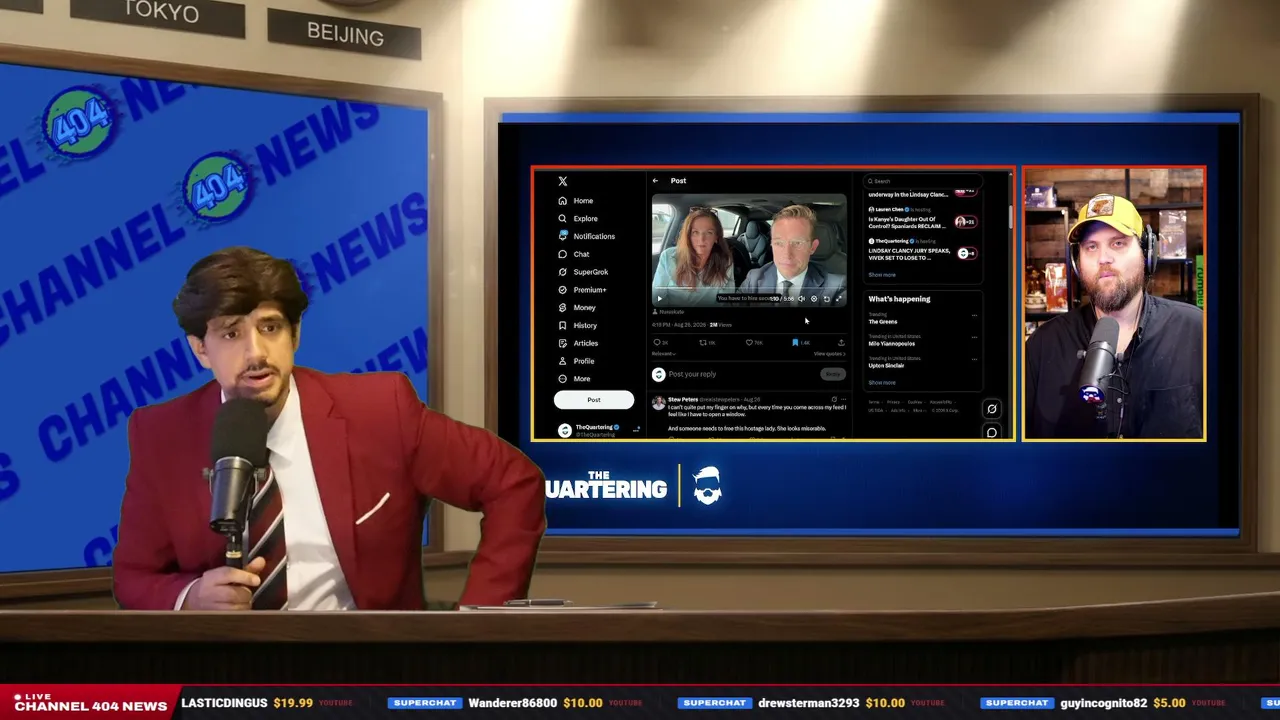The width and height of the screenshot is (1280, 720).
Task: Toggle the blue bookmark icon
Action: [x=795, y=342]
